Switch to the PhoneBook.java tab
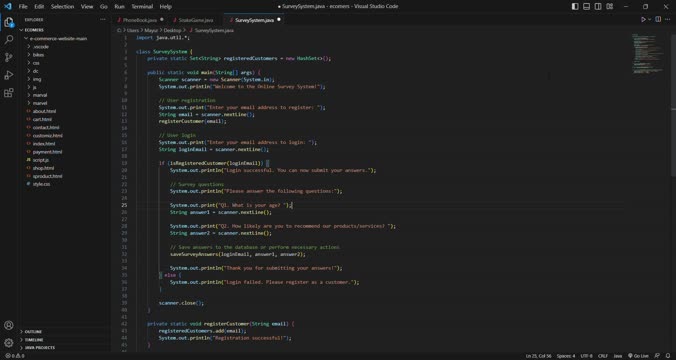 click(x=139, y=20)
